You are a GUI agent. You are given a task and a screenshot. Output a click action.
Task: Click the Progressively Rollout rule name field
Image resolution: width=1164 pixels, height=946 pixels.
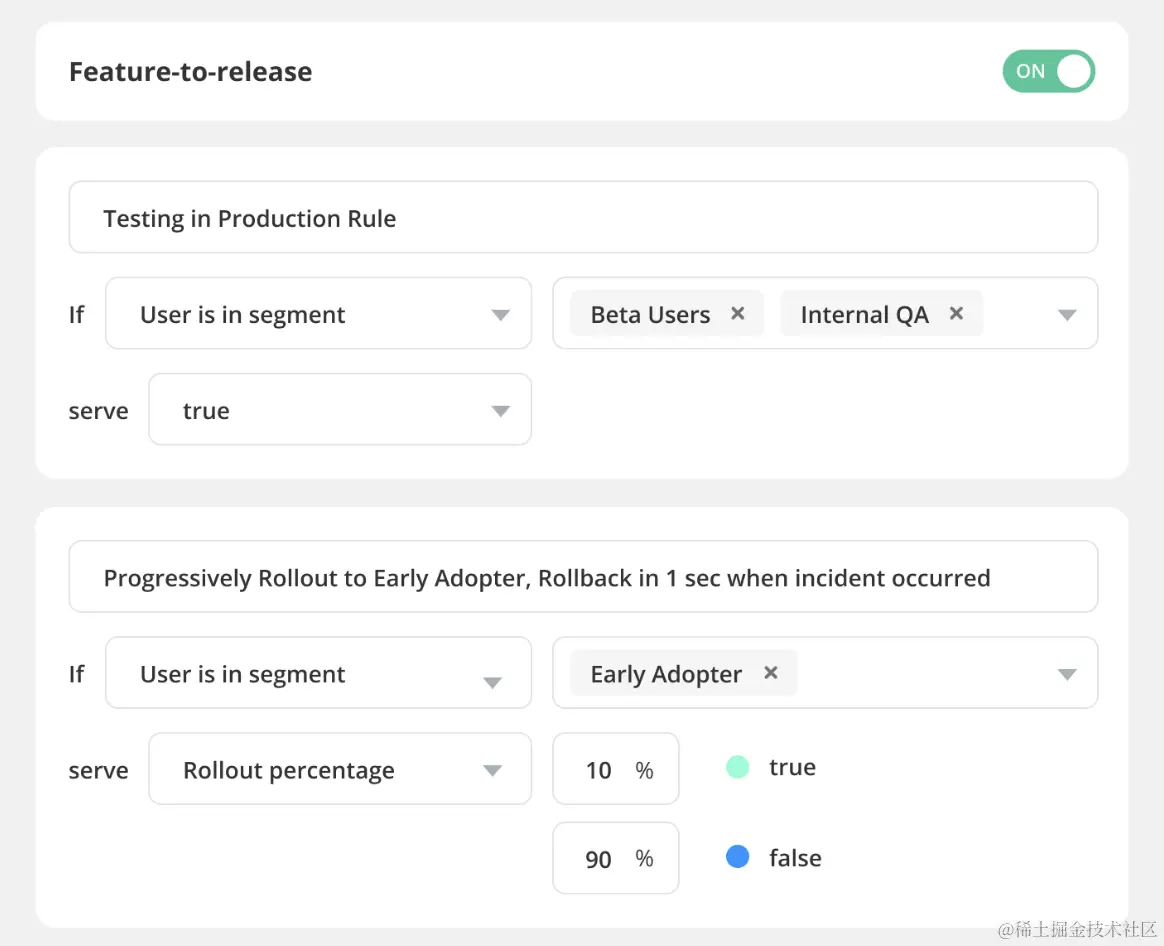click(x=583, y=577)
